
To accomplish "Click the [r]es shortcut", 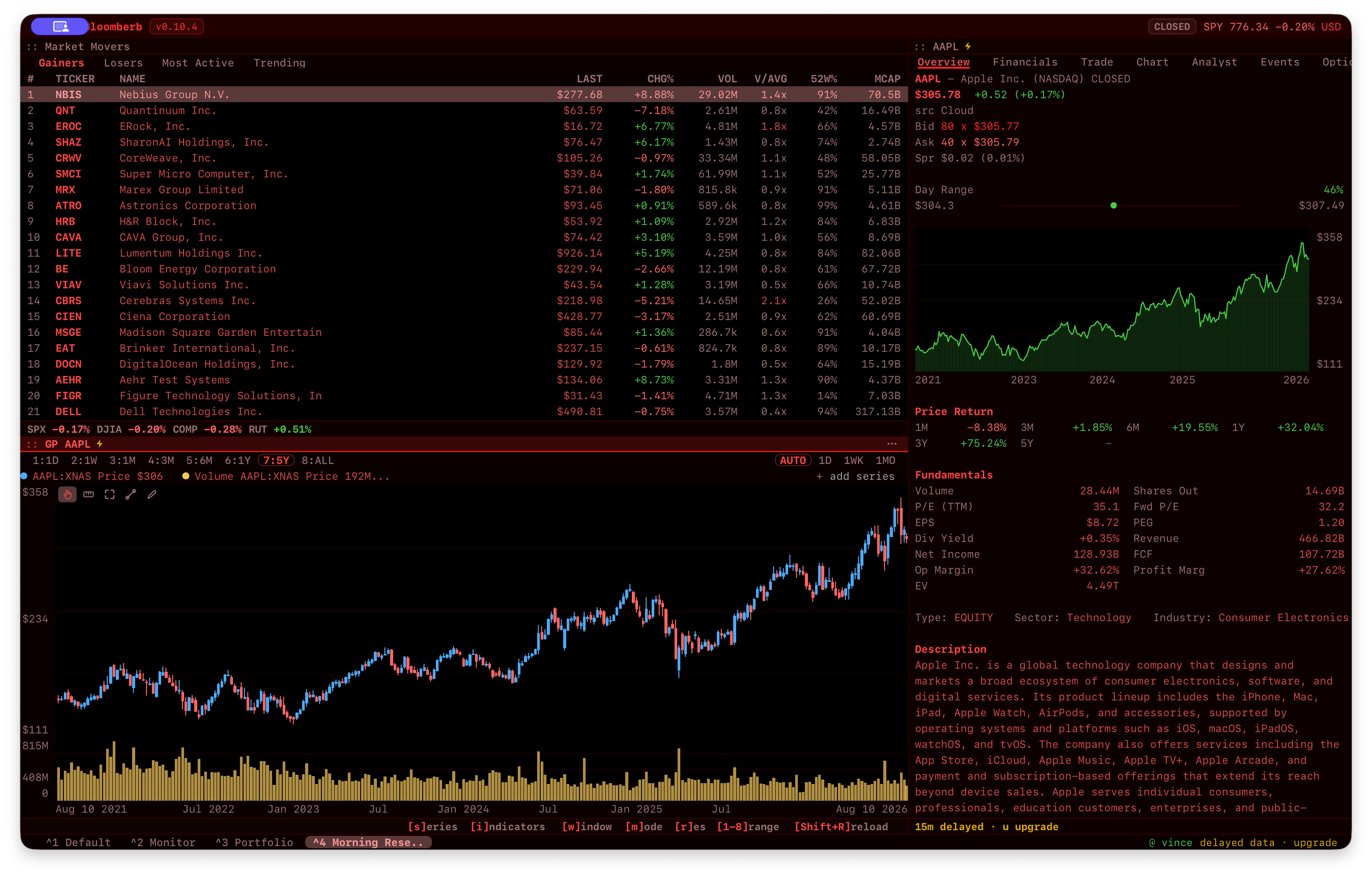I will click(690, 826).
